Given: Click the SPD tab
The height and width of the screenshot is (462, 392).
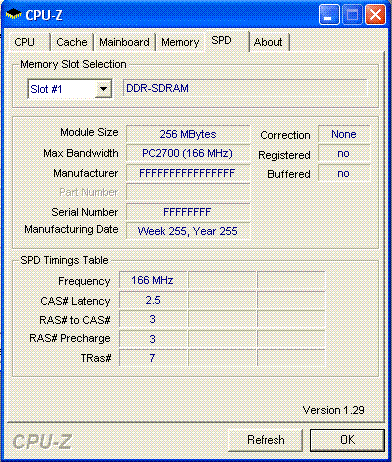Looking at the screenshot, I should pos(227,41).
